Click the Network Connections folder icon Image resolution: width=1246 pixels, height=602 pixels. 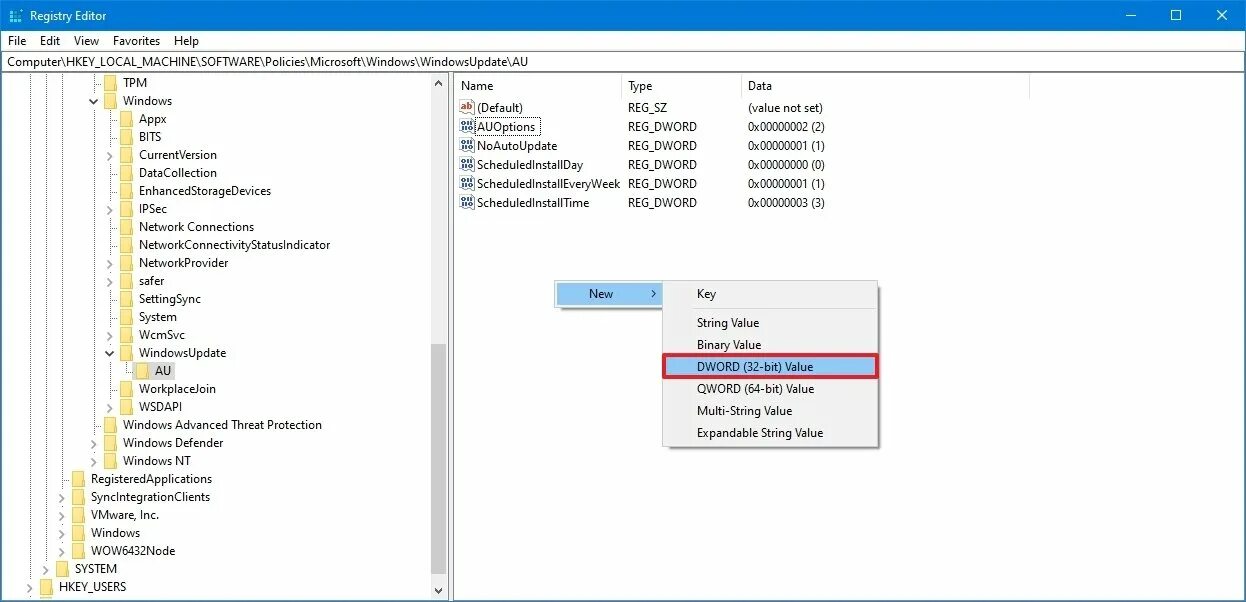126,227
